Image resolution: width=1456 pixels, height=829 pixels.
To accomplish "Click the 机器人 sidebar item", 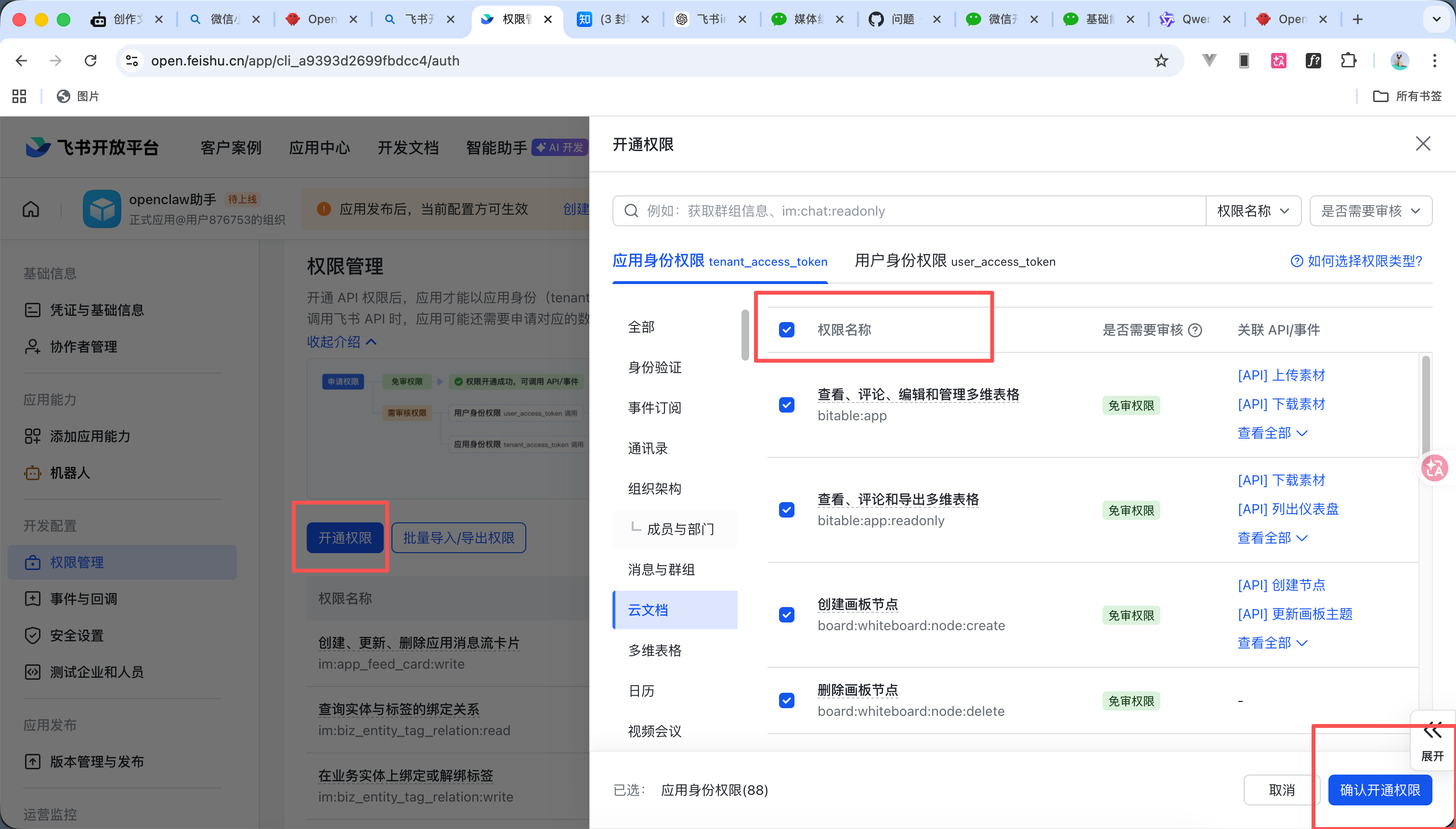I will (71, 473).
